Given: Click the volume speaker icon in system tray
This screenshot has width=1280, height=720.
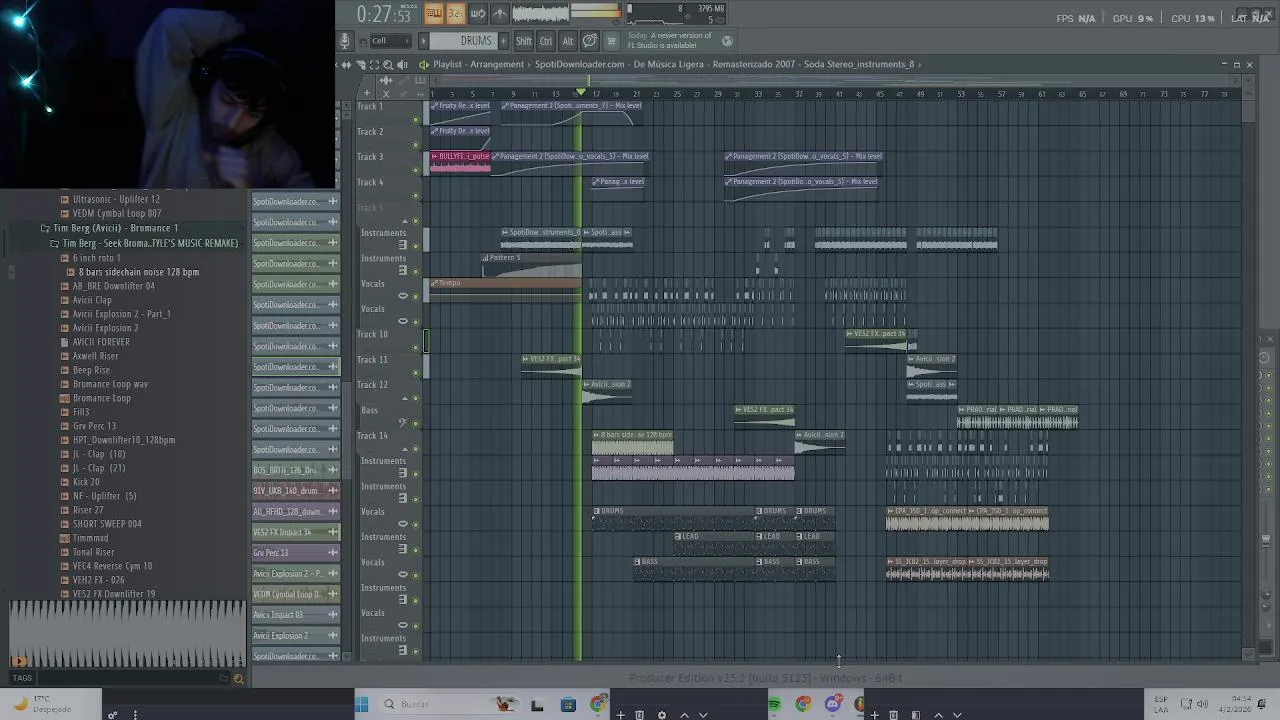Looking at the screenshot, I should coord(1202,704).
